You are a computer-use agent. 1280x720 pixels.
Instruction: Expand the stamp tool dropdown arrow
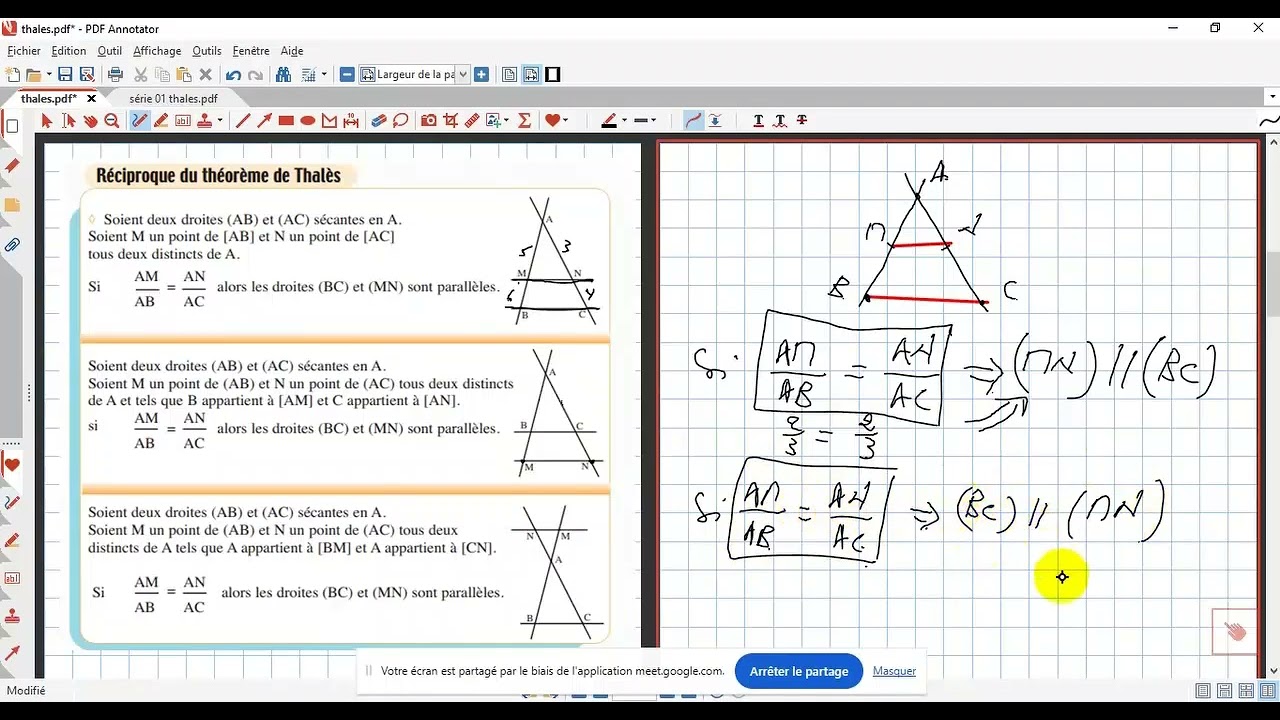click(x=220, y=121)
